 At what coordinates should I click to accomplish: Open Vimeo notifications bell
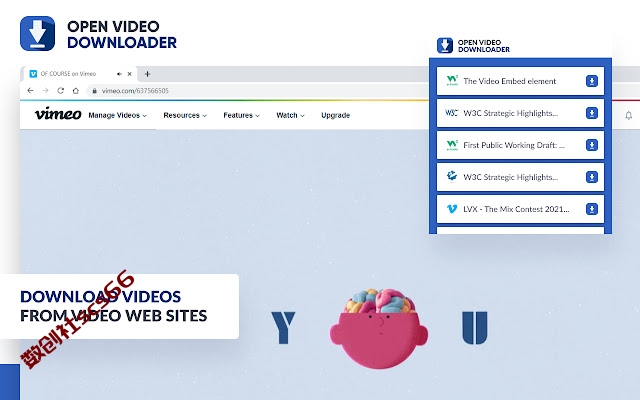click(629, 116)
